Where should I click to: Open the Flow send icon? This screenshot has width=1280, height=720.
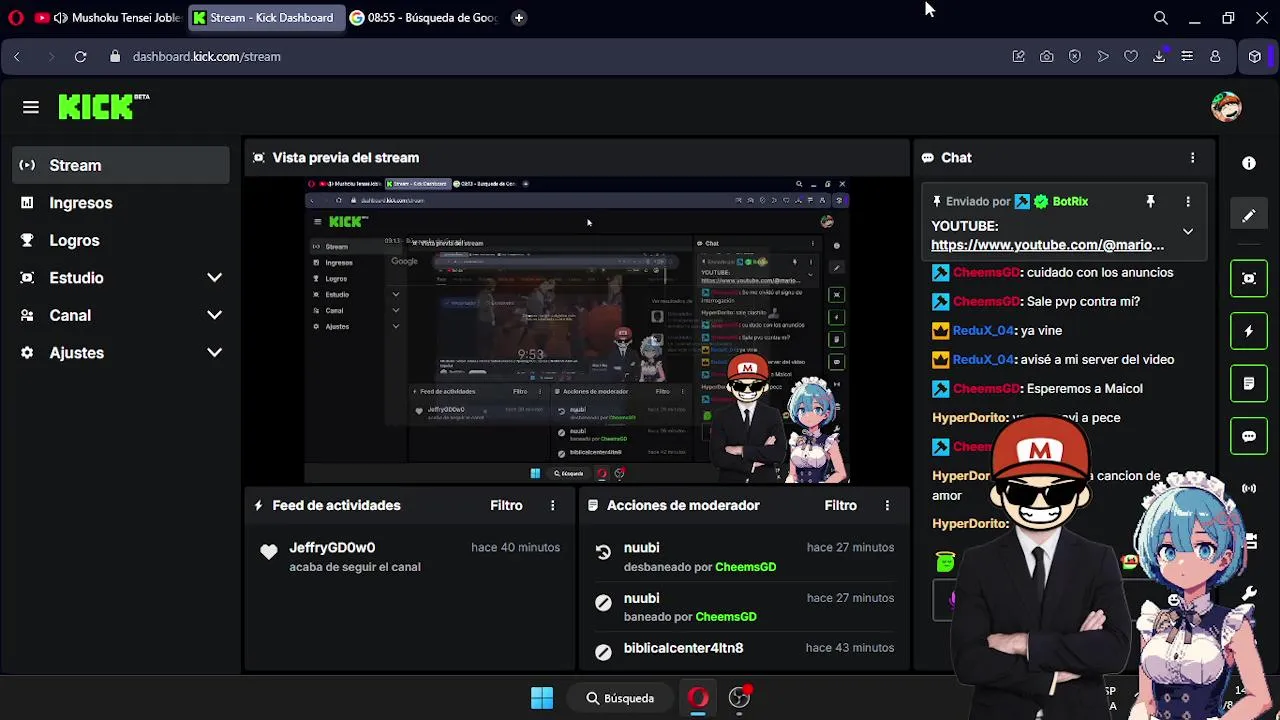[1103, 57]
